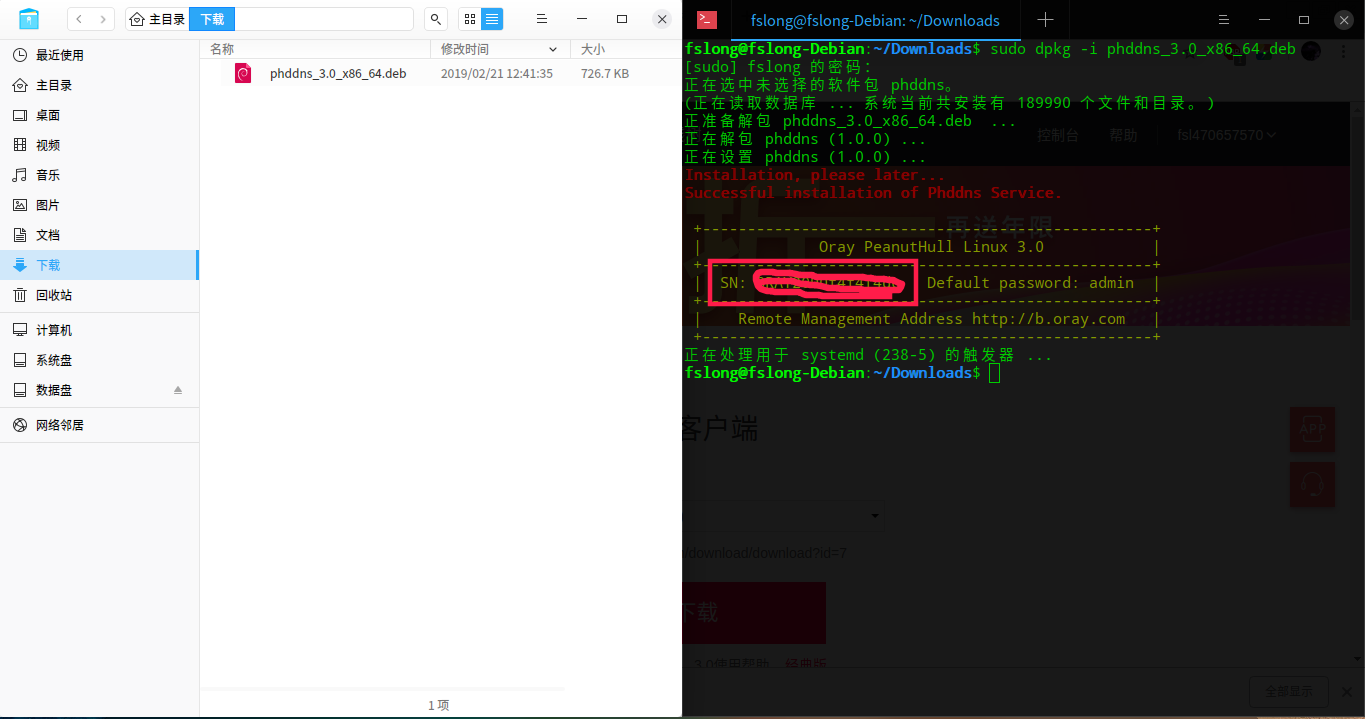Image resolution: width=1365 pixels, height=719 pixels.
Task: Click 'Installation, please later...' line
Action: (x=814, y=175)
